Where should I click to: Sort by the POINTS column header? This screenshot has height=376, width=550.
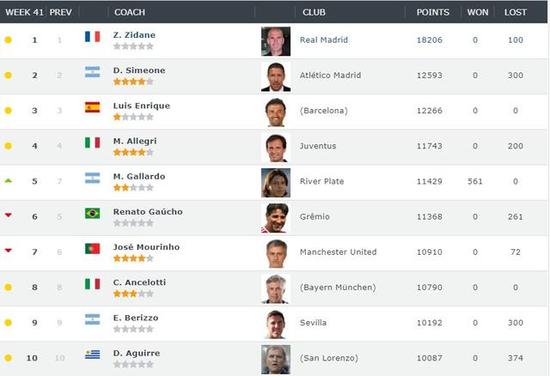pyautogui.click(x=433, y=12)
